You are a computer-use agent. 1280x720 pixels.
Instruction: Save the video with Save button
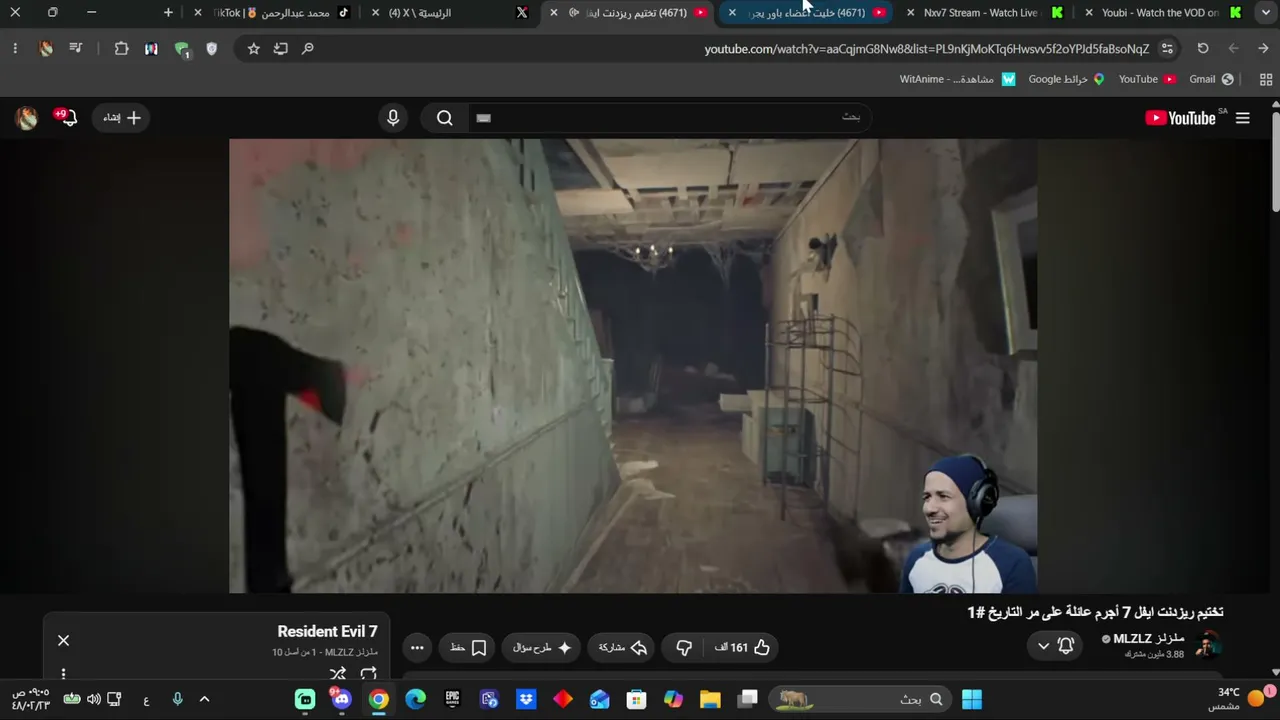point(468,648)
